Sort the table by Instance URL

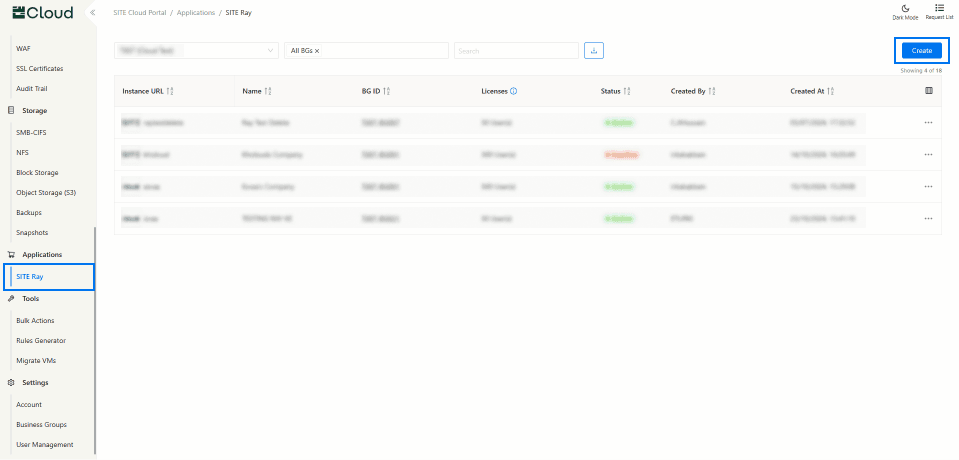170,91
